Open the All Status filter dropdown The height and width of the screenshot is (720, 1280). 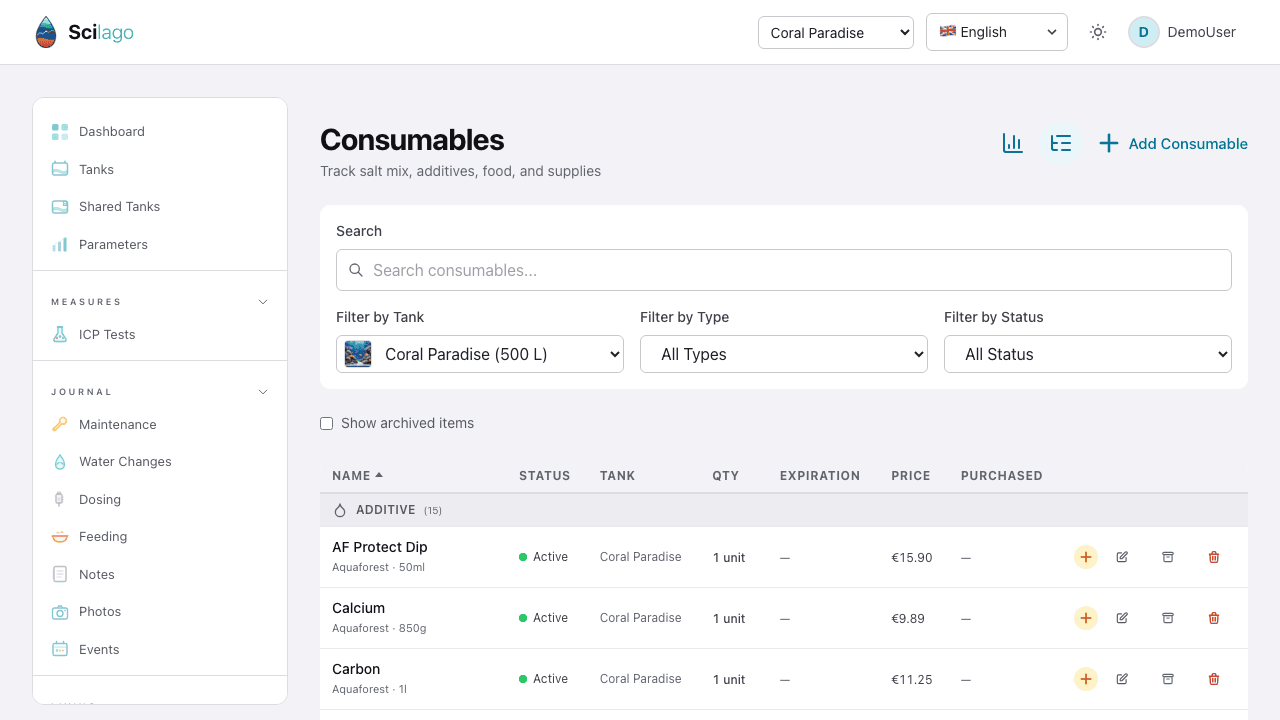pyautogui.click(x=1088, y=354)
